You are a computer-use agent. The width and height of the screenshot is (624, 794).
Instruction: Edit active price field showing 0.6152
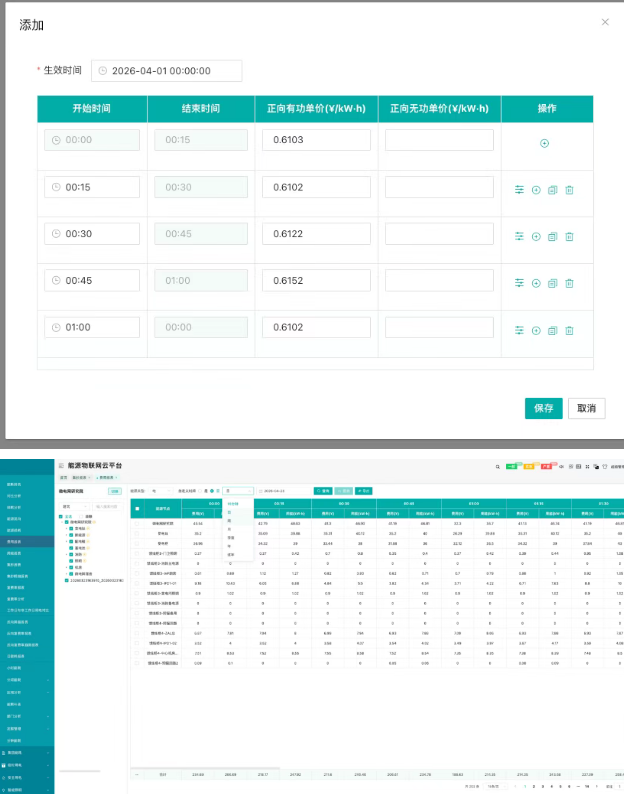[x=316, y=281]
